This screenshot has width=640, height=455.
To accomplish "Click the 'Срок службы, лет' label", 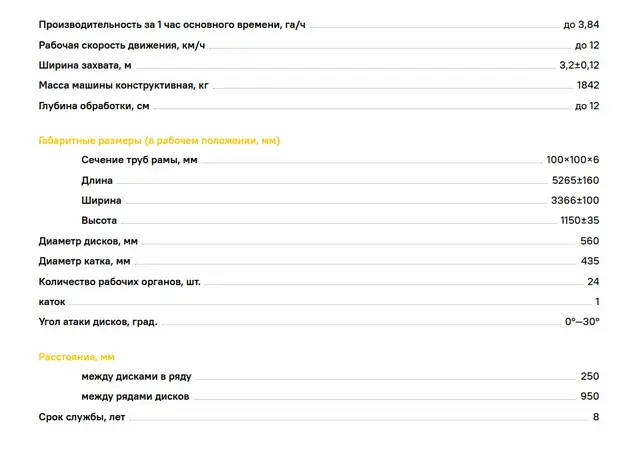I will [x=82, y=417].
